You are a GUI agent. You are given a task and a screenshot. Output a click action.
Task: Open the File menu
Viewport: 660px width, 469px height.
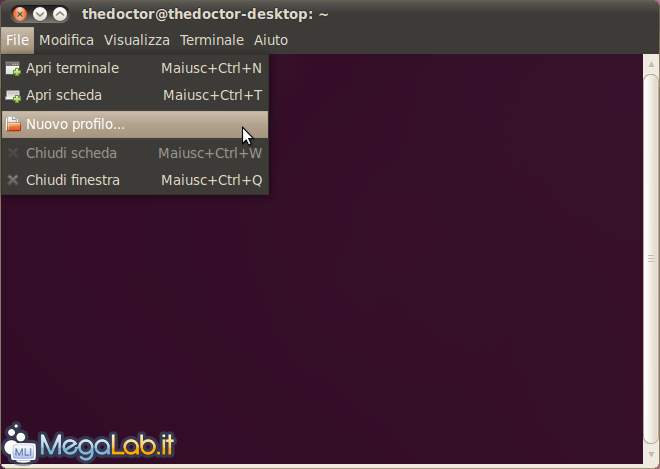pyautogui.click(x=17, y=40)
